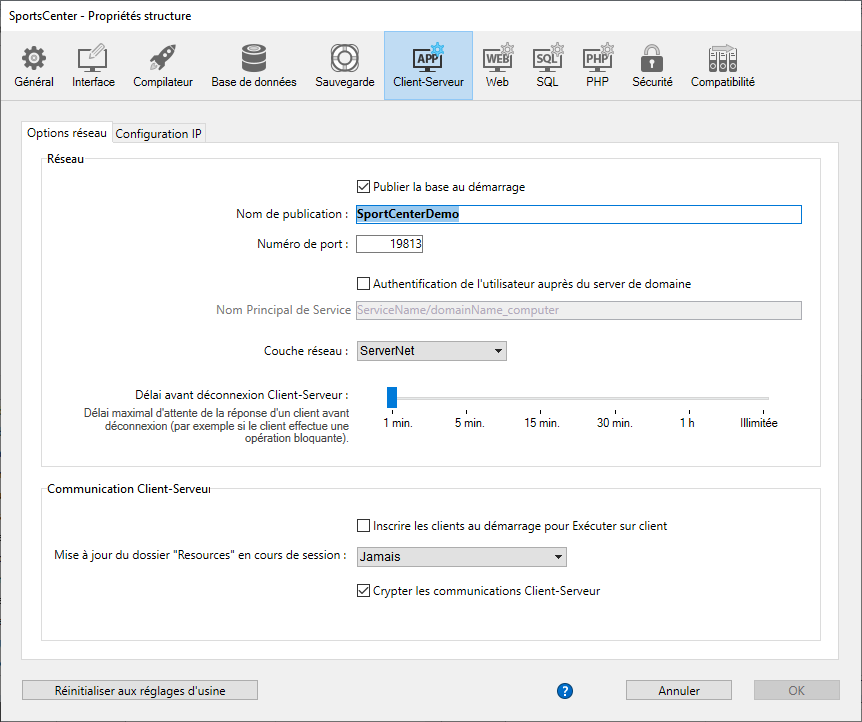Viewport: 862px width, 722px height.
Task: Enable authentification auprès du server de domaine
Action: tap(364, 283)
